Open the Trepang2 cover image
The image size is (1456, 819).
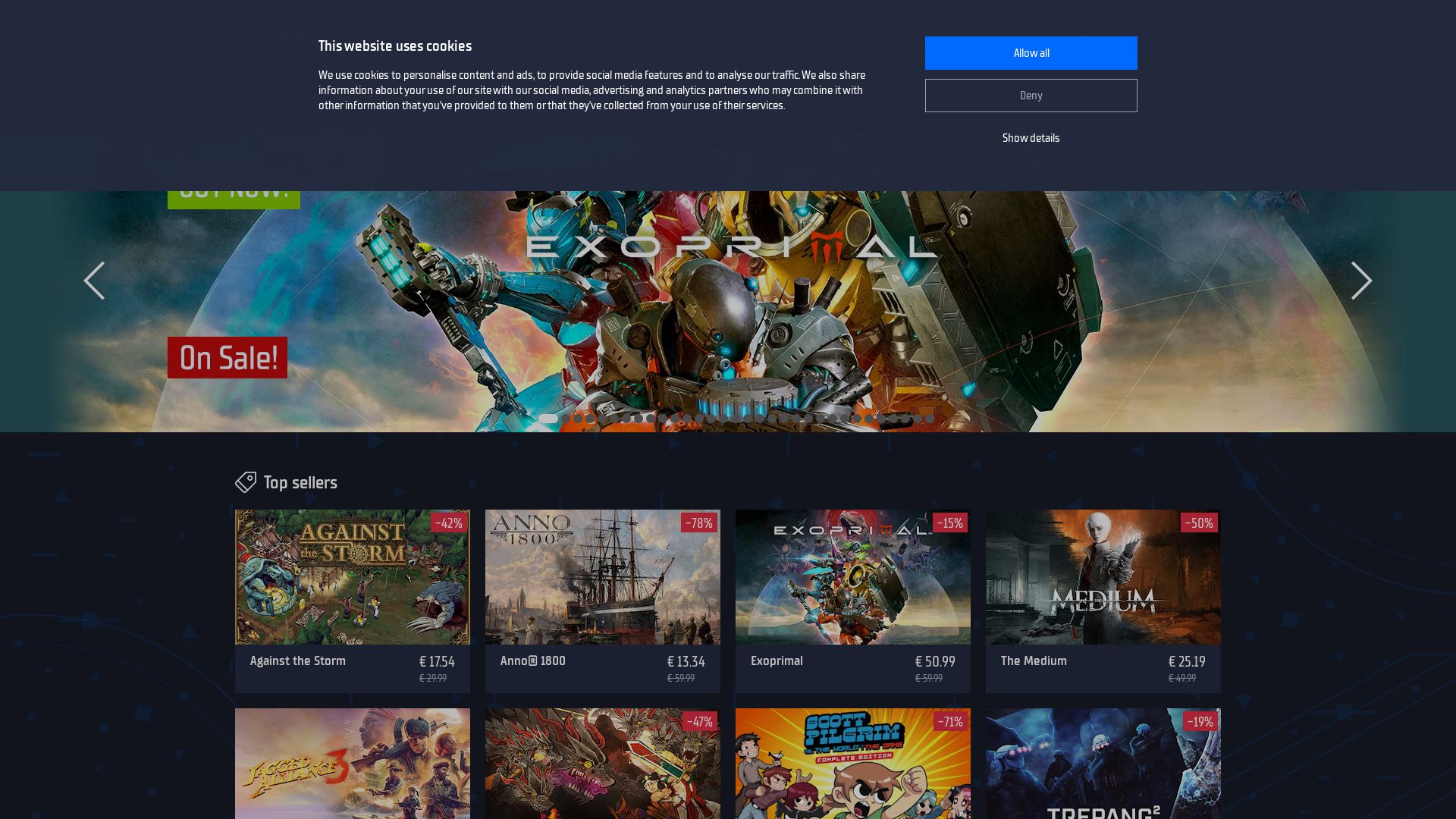pyautogui.click(x=1103, y=764)
